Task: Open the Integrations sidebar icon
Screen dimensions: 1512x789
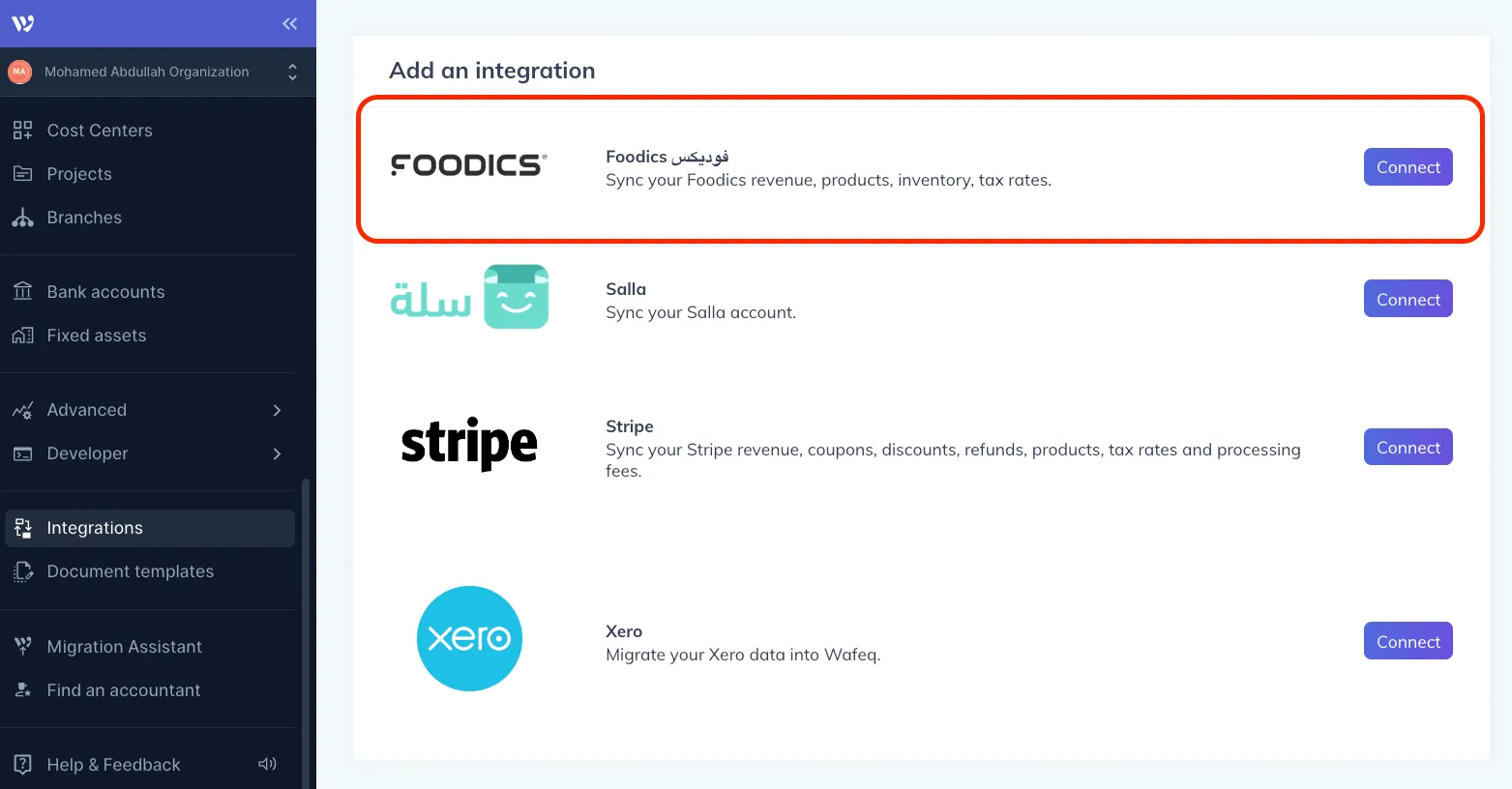Action: tap(23, 528)
